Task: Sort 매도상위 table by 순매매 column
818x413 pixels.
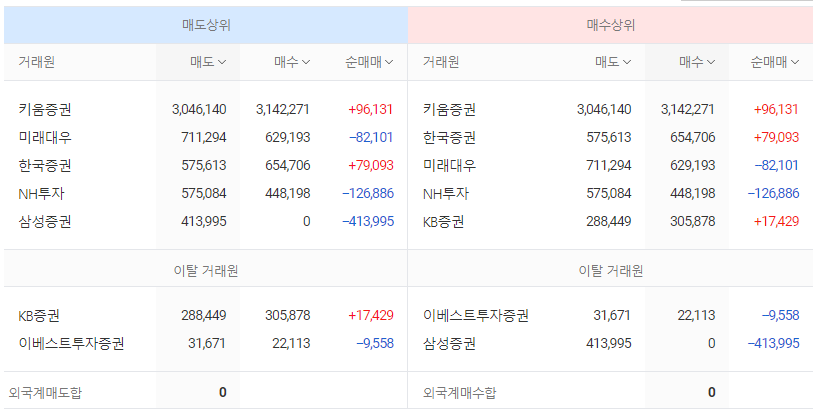Action: coord(369,62)
